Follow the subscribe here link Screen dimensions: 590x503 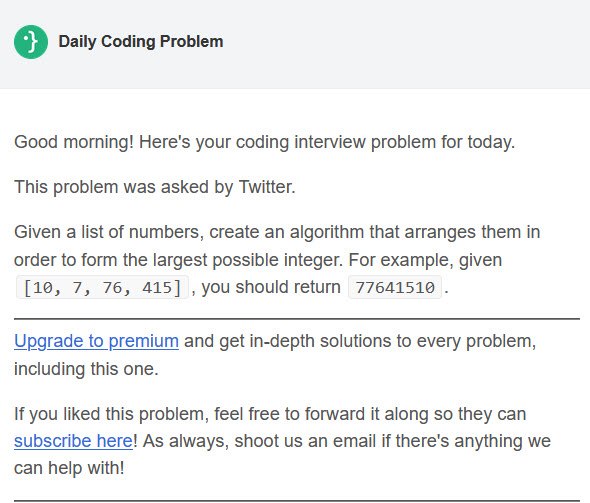(73, 441)
